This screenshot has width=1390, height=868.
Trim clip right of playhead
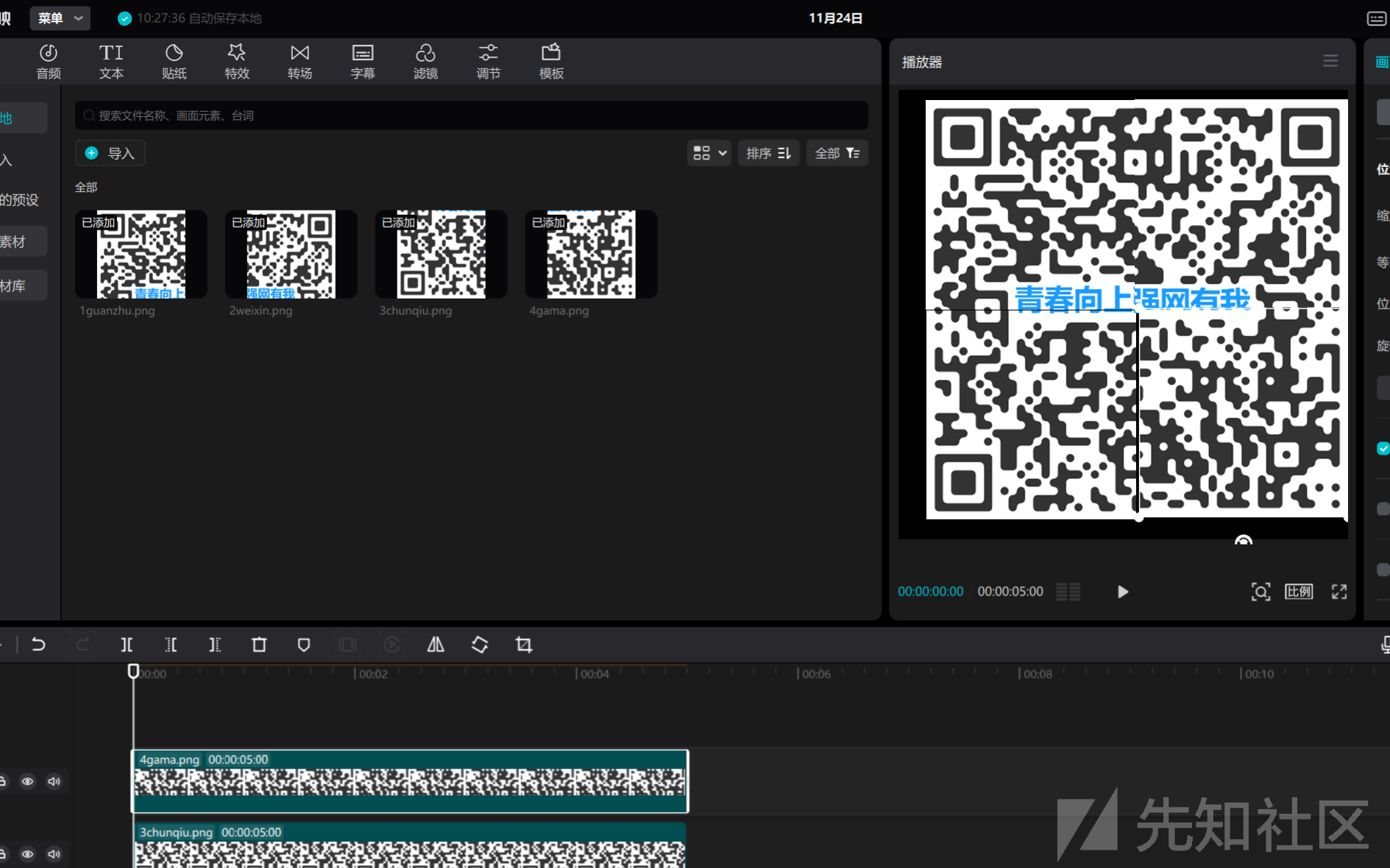click(215, 645)
